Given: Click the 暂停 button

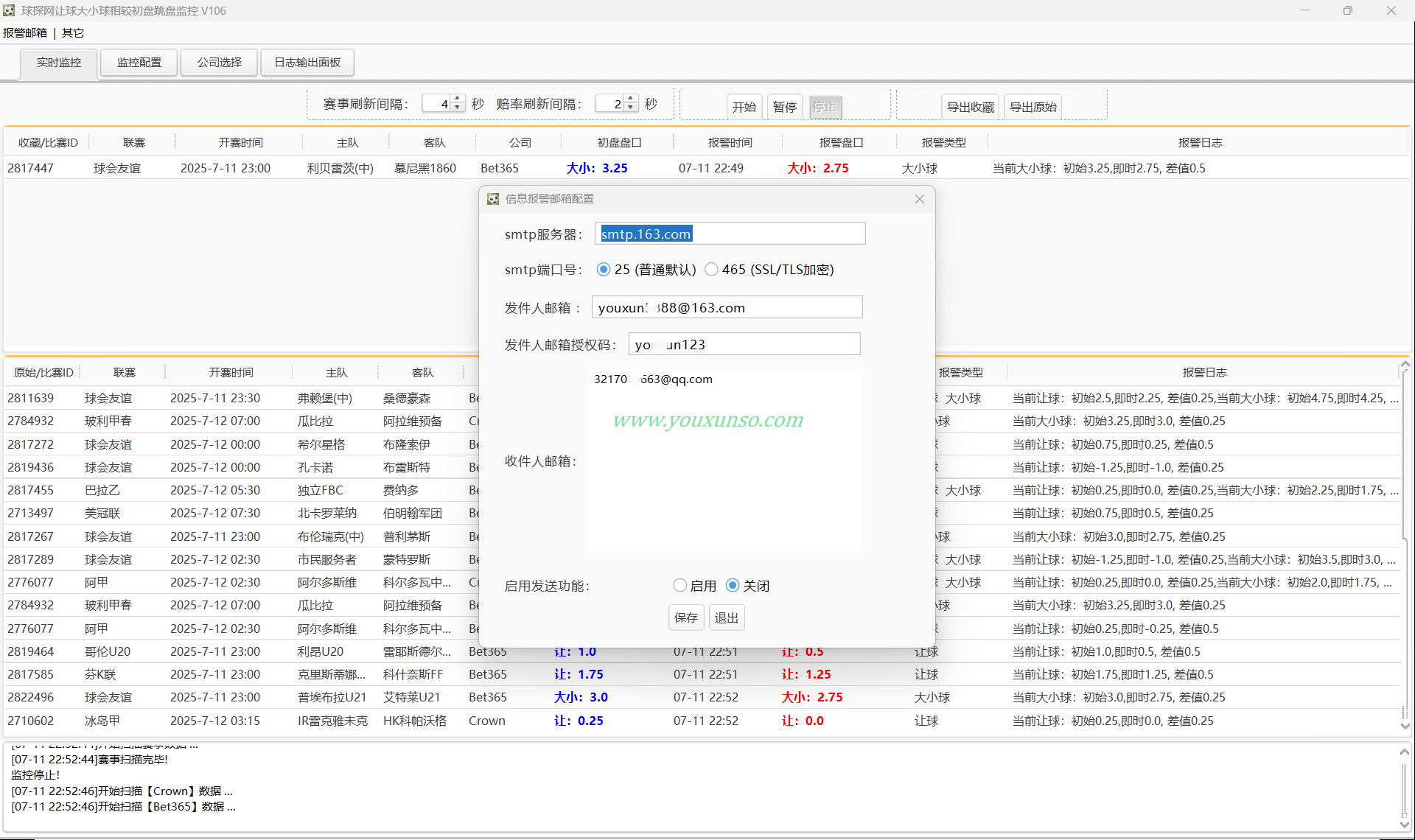Looking at the screenshot, I should click(x=785, y=107).
